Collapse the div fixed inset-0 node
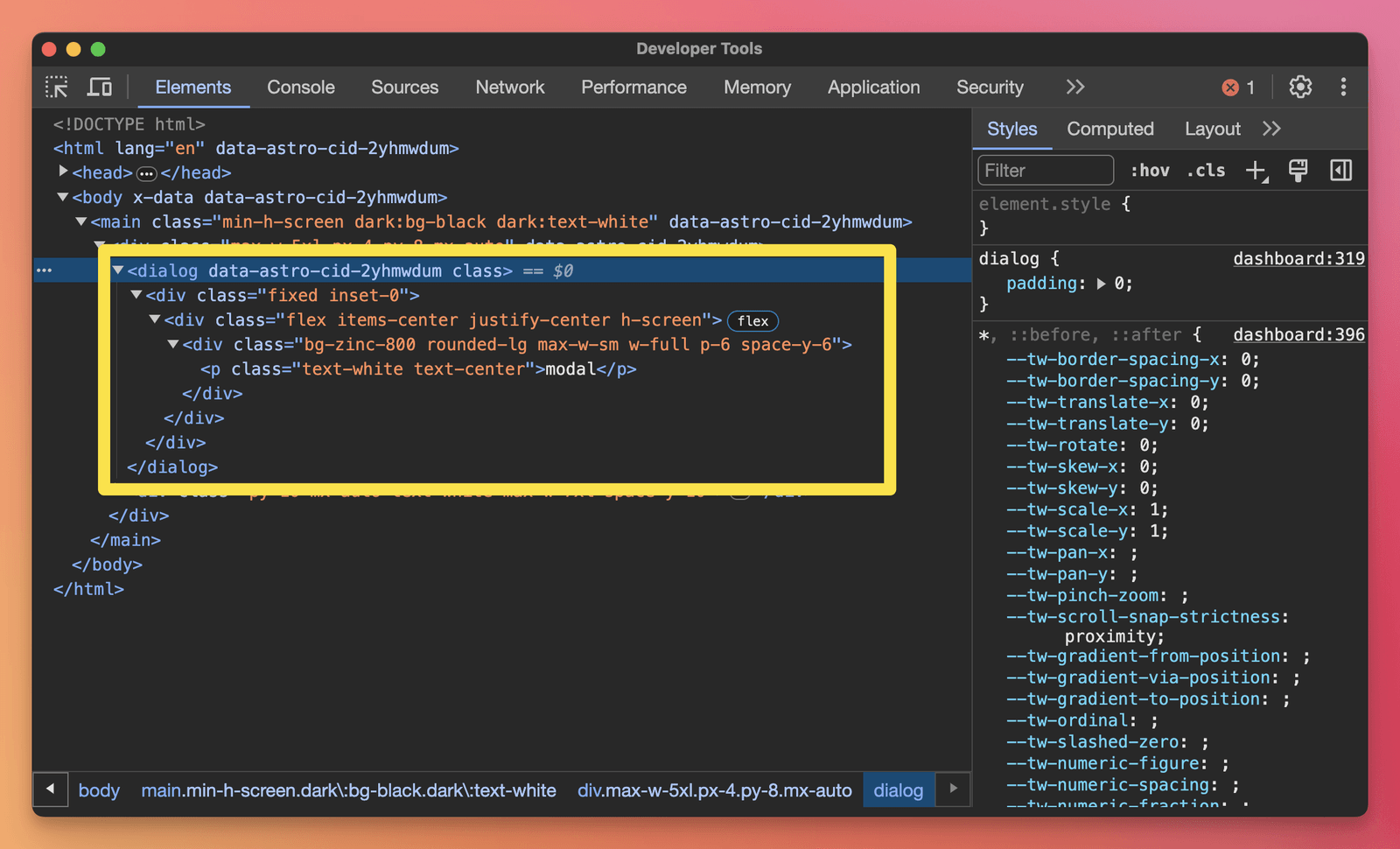 coord(136,295)
